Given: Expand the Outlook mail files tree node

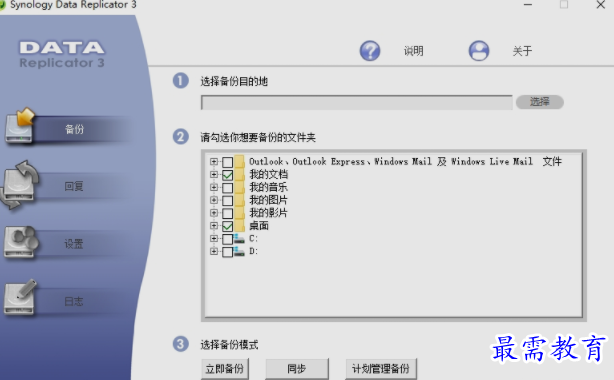Looking at the screenshot, I should 214,161.
